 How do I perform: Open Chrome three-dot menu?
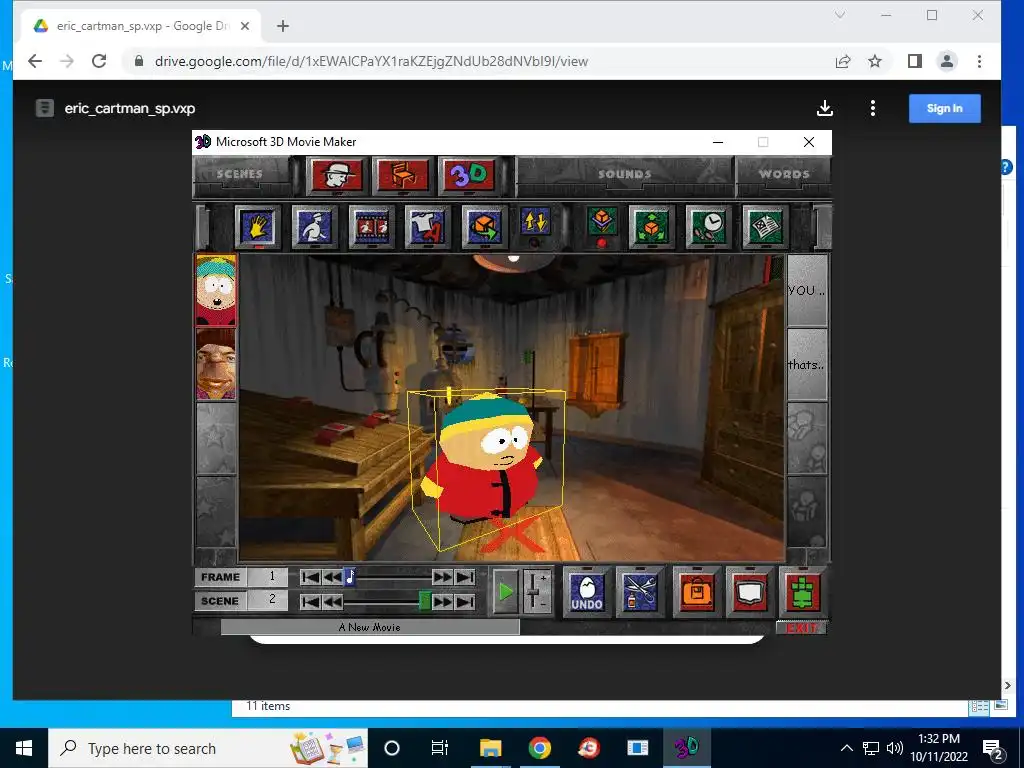click(979, 61)
